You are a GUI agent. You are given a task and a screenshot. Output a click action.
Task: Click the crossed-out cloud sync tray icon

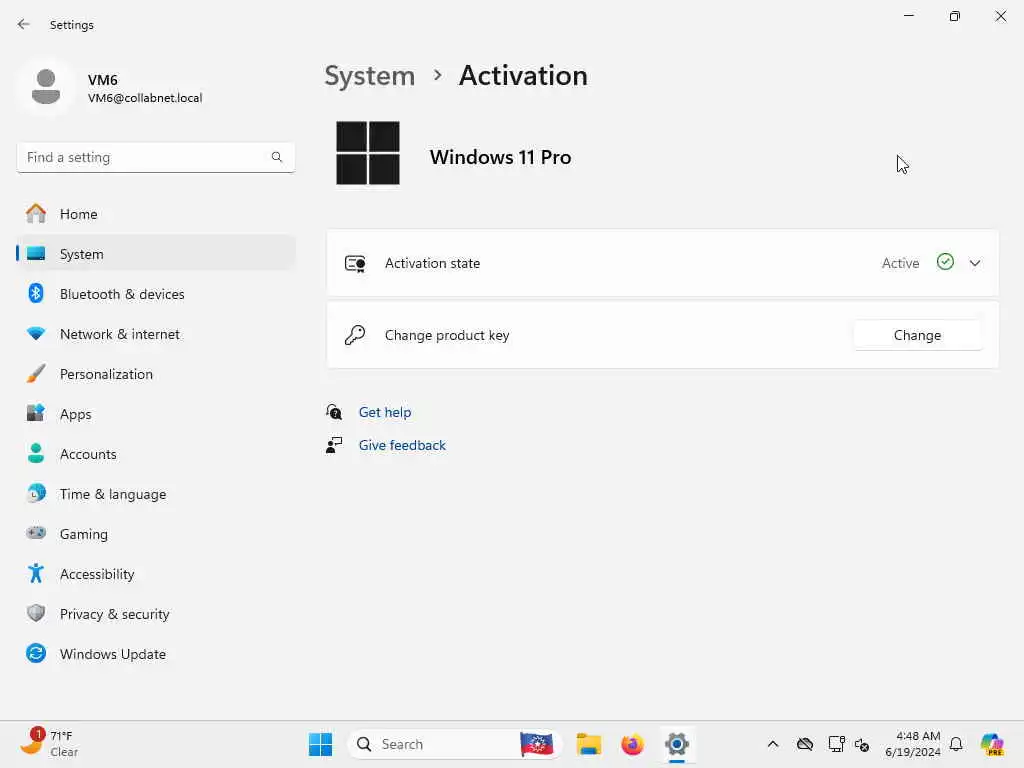point(805,744)
